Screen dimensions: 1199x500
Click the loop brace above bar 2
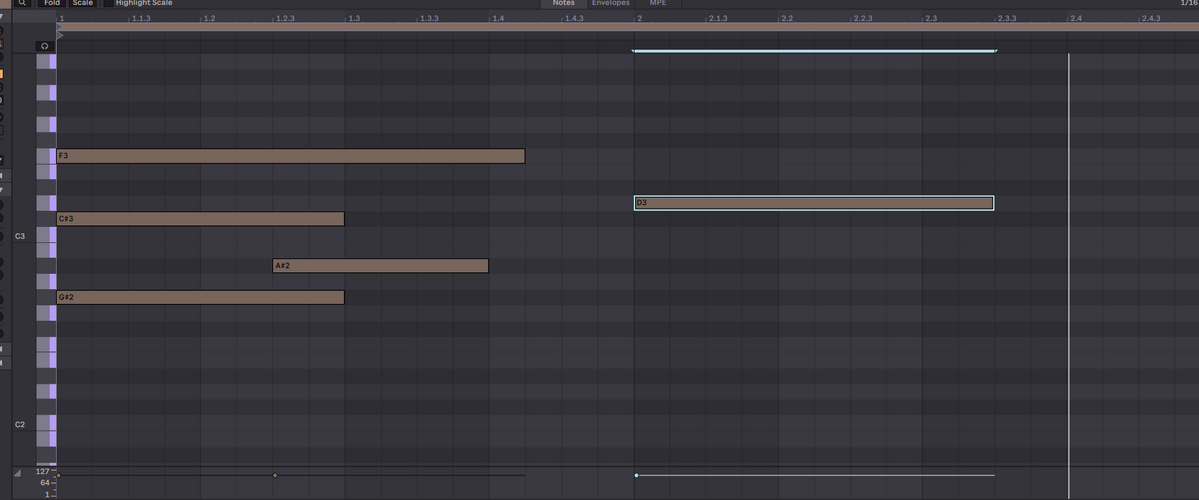(814, 51)
